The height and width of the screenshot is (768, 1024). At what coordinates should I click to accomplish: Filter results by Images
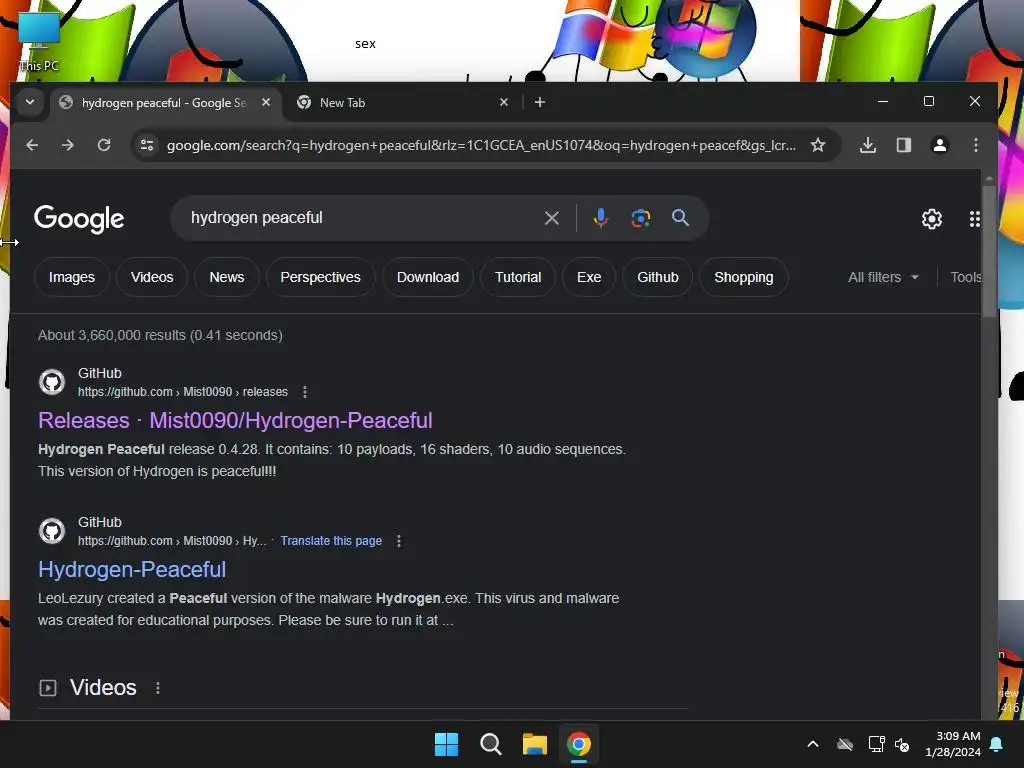pyautogui.click(x=72, y=278)
